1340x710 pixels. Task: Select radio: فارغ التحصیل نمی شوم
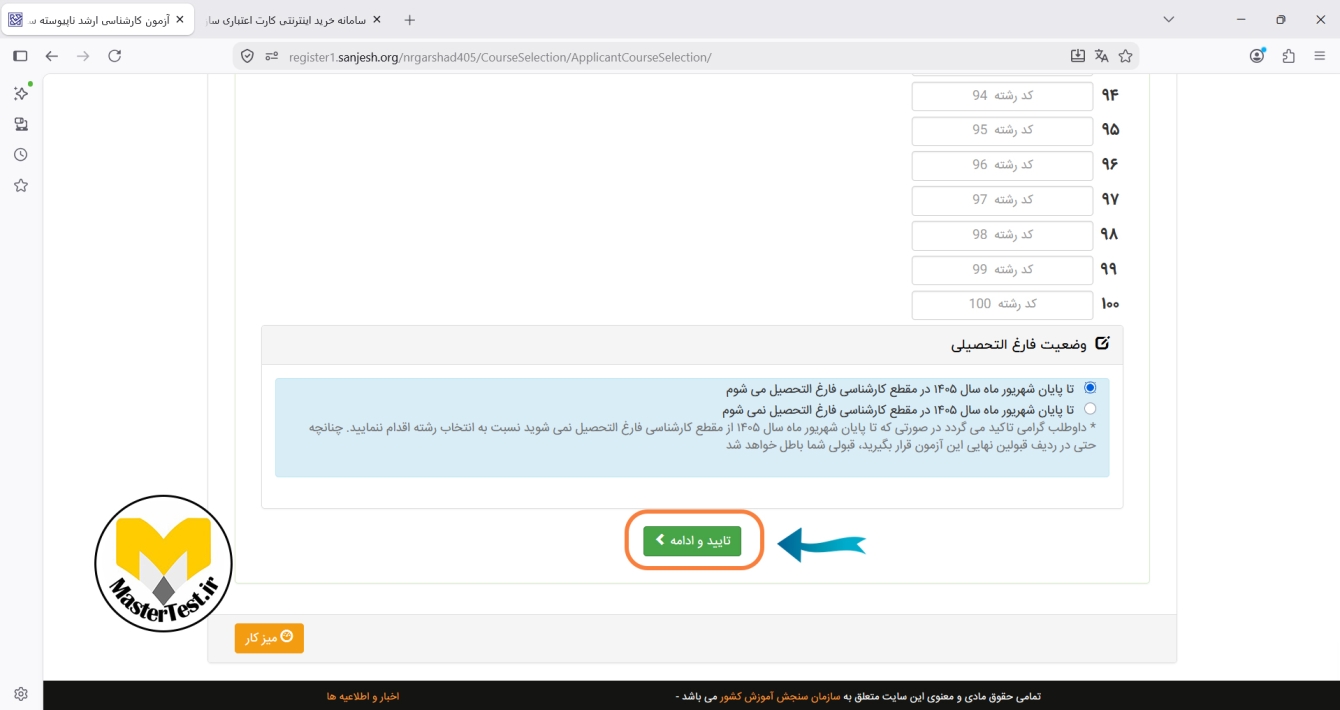click(x=1090, y=409)
